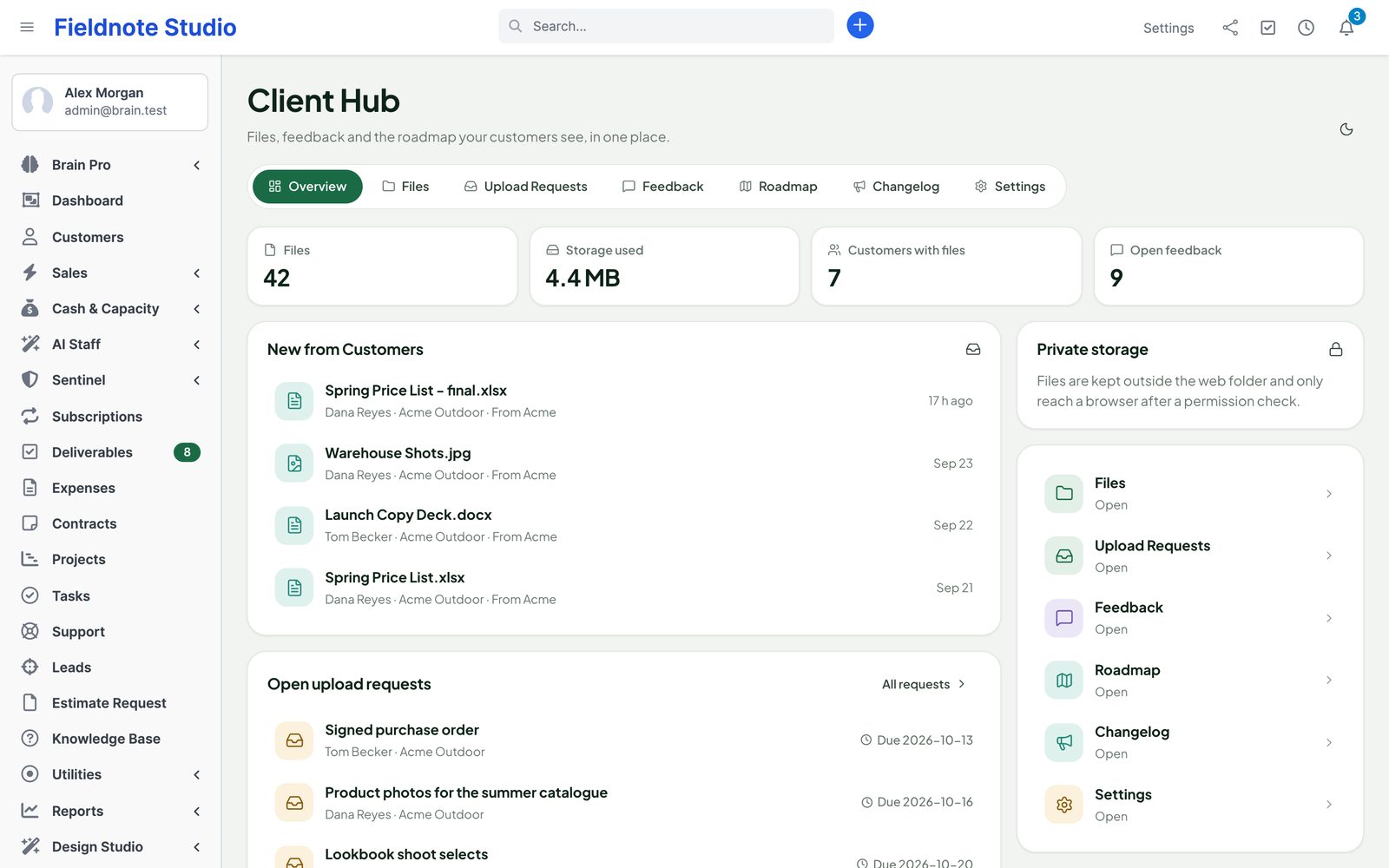Click the hamburger menu icon

27,27
